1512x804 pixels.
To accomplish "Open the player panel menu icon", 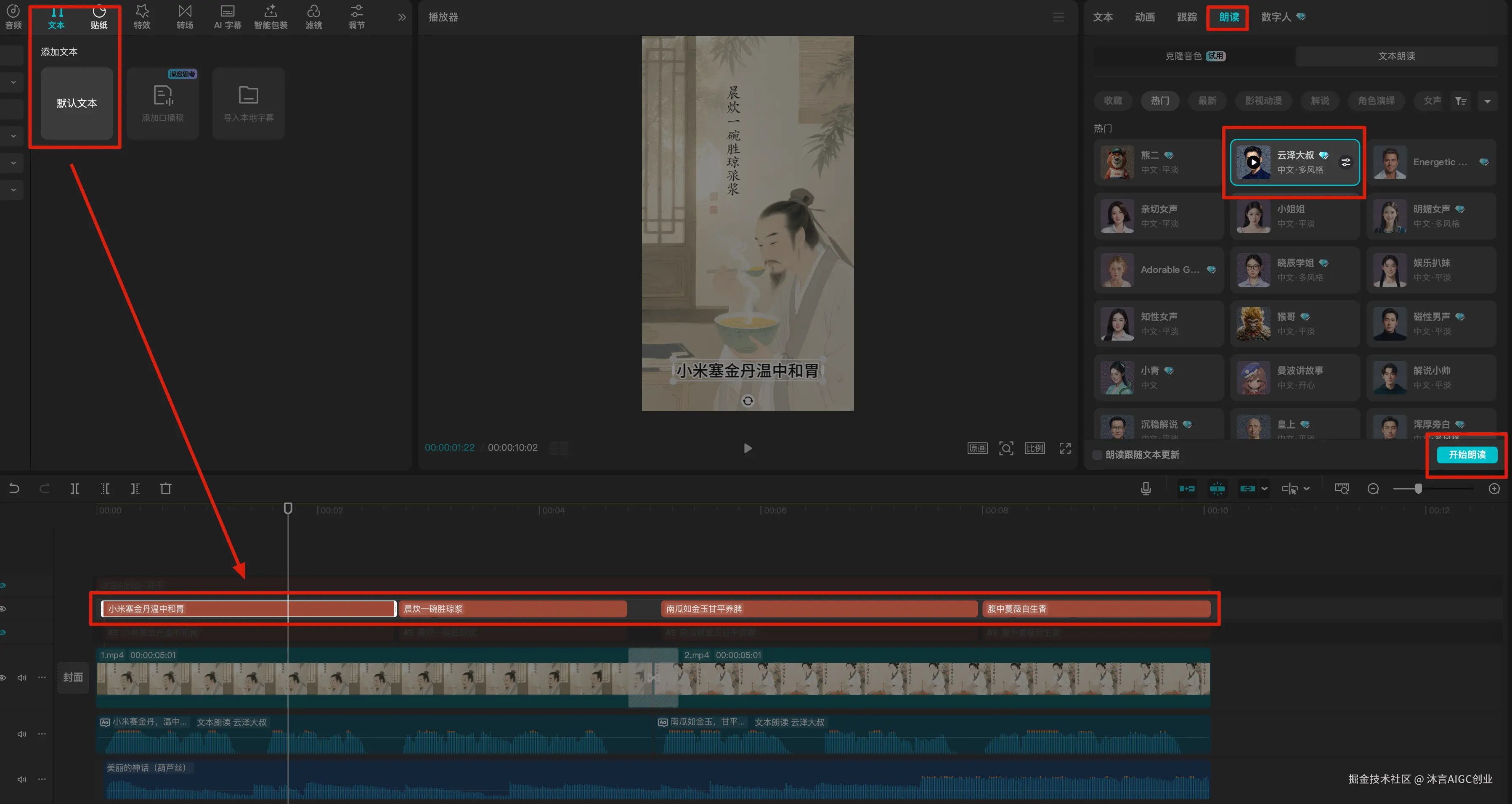I will [1058, 17].
